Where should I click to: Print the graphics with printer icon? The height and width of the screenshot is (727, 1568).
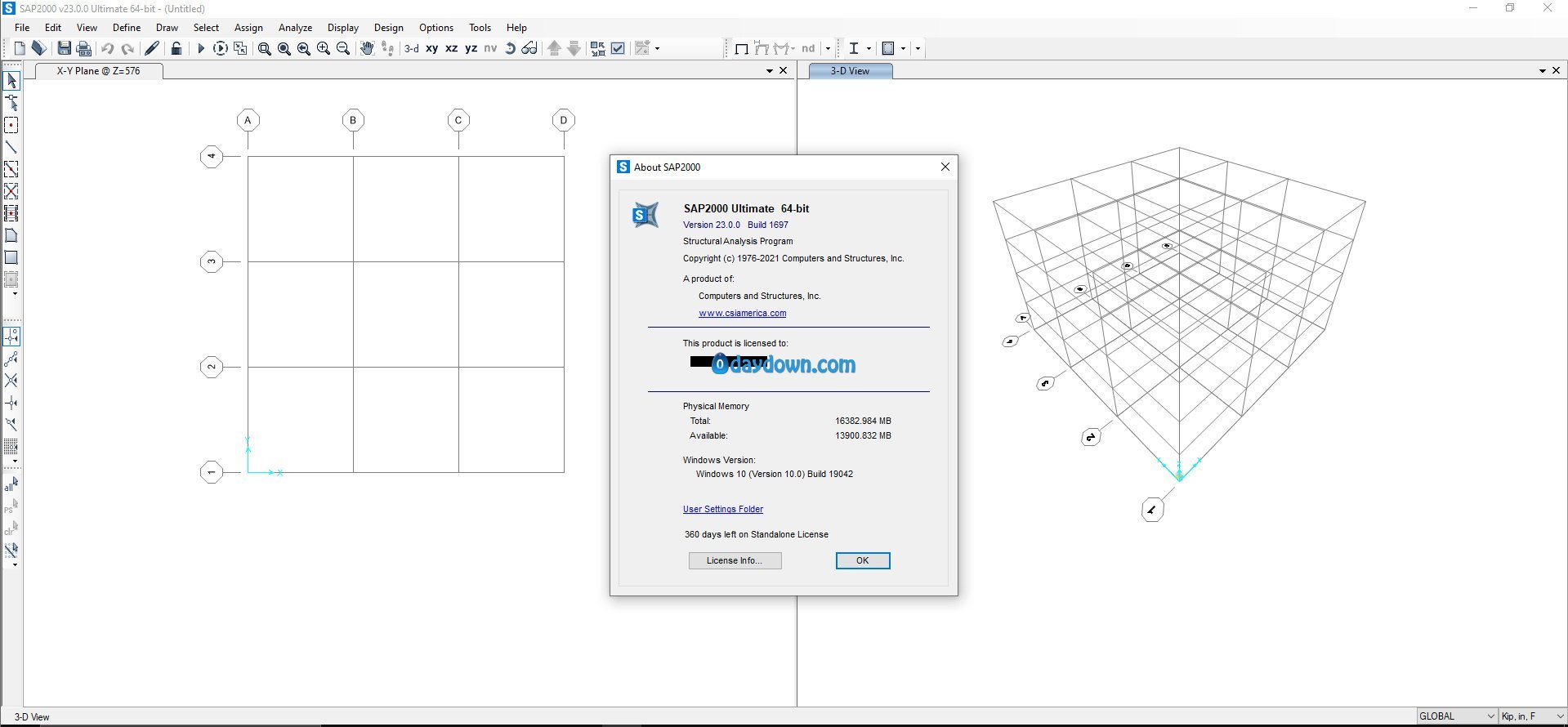tap(83, 49)
